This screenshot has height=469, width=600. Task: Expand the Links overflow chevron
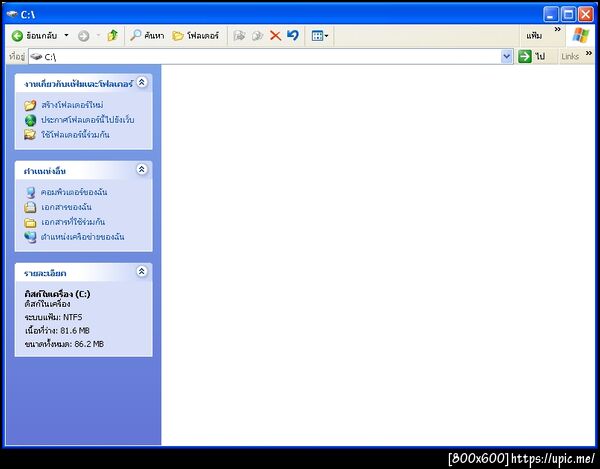coord(589,53)
